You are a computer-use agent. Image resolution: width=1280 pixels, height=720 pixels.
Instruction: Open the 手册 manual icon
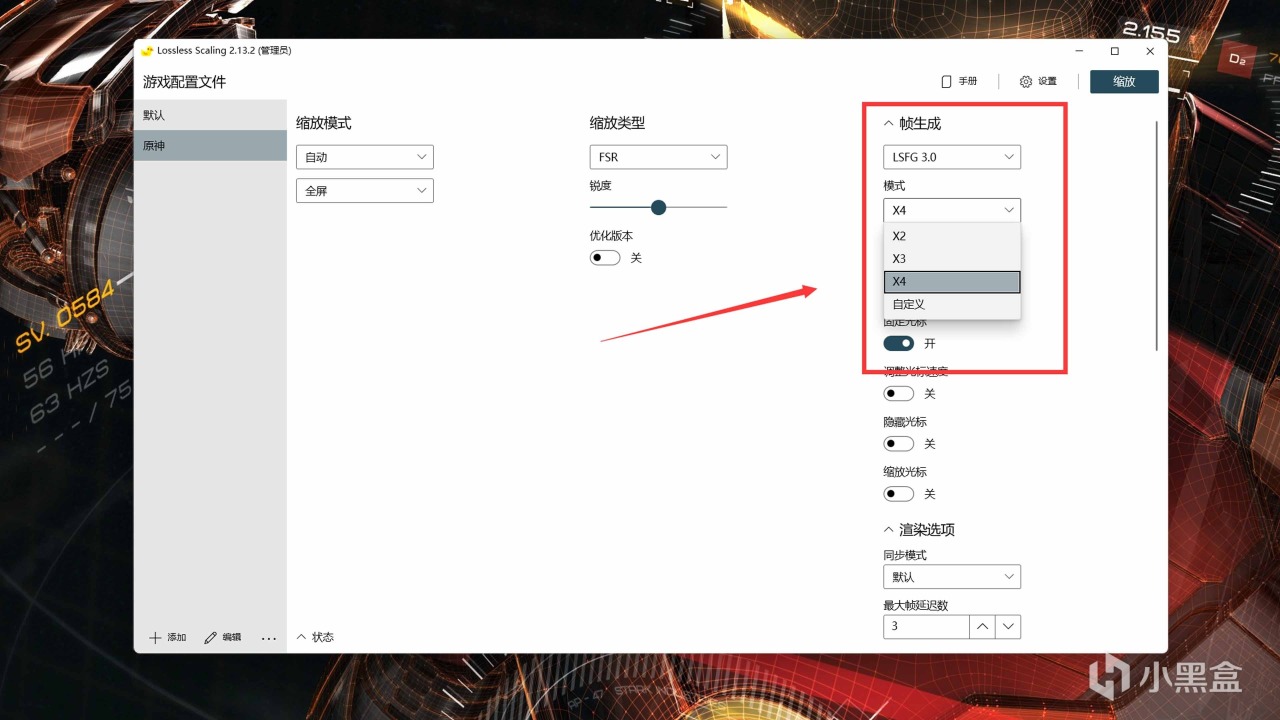946,81
